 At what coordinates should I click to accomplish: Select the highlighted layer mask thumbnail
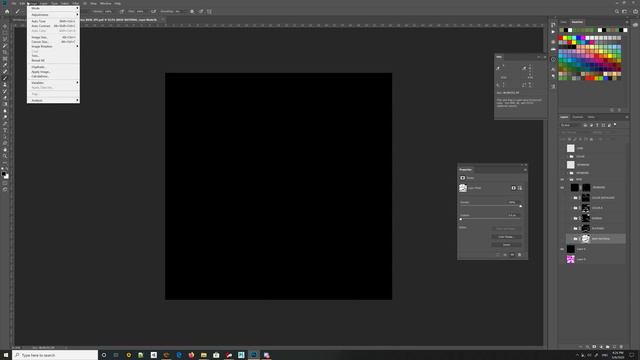point(586,239)
